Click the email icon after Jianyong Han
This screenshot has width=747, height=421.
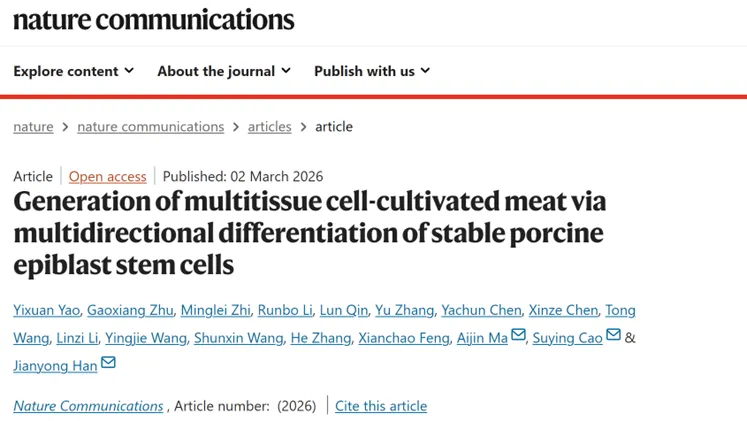(108, 364)
